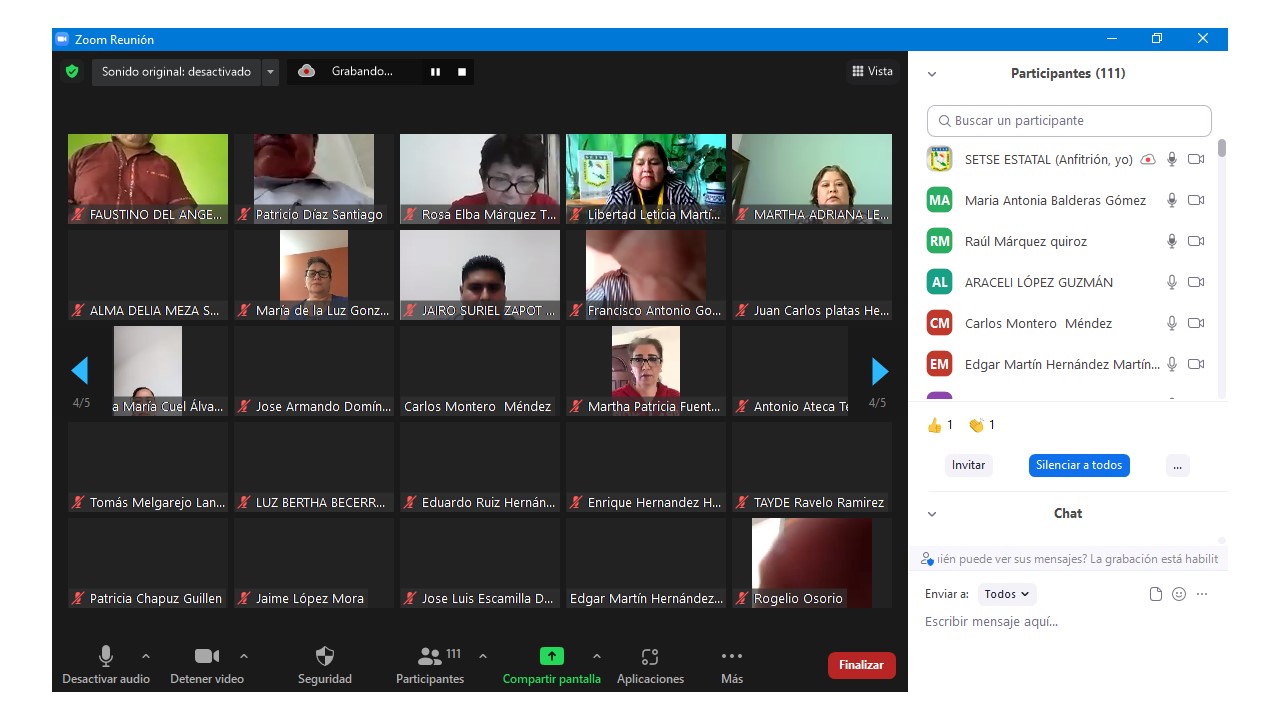The width and height of the screenshot is (1280, 720).
Task: Select Rogelio Osorio video tile
Action: click(812, 563)
